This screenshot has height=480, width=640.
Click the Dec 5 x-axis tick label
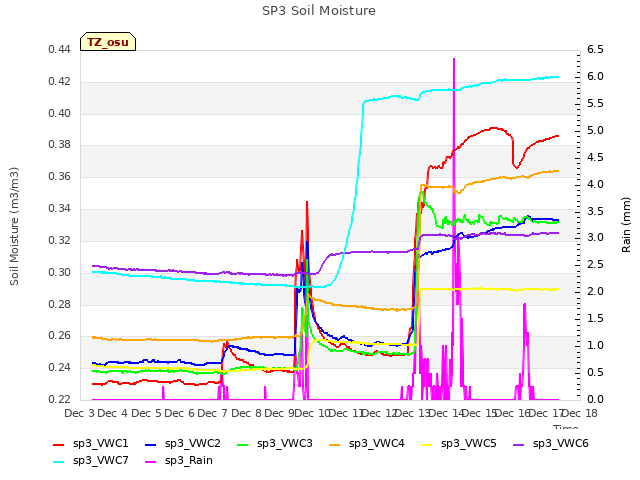[146, 413]
